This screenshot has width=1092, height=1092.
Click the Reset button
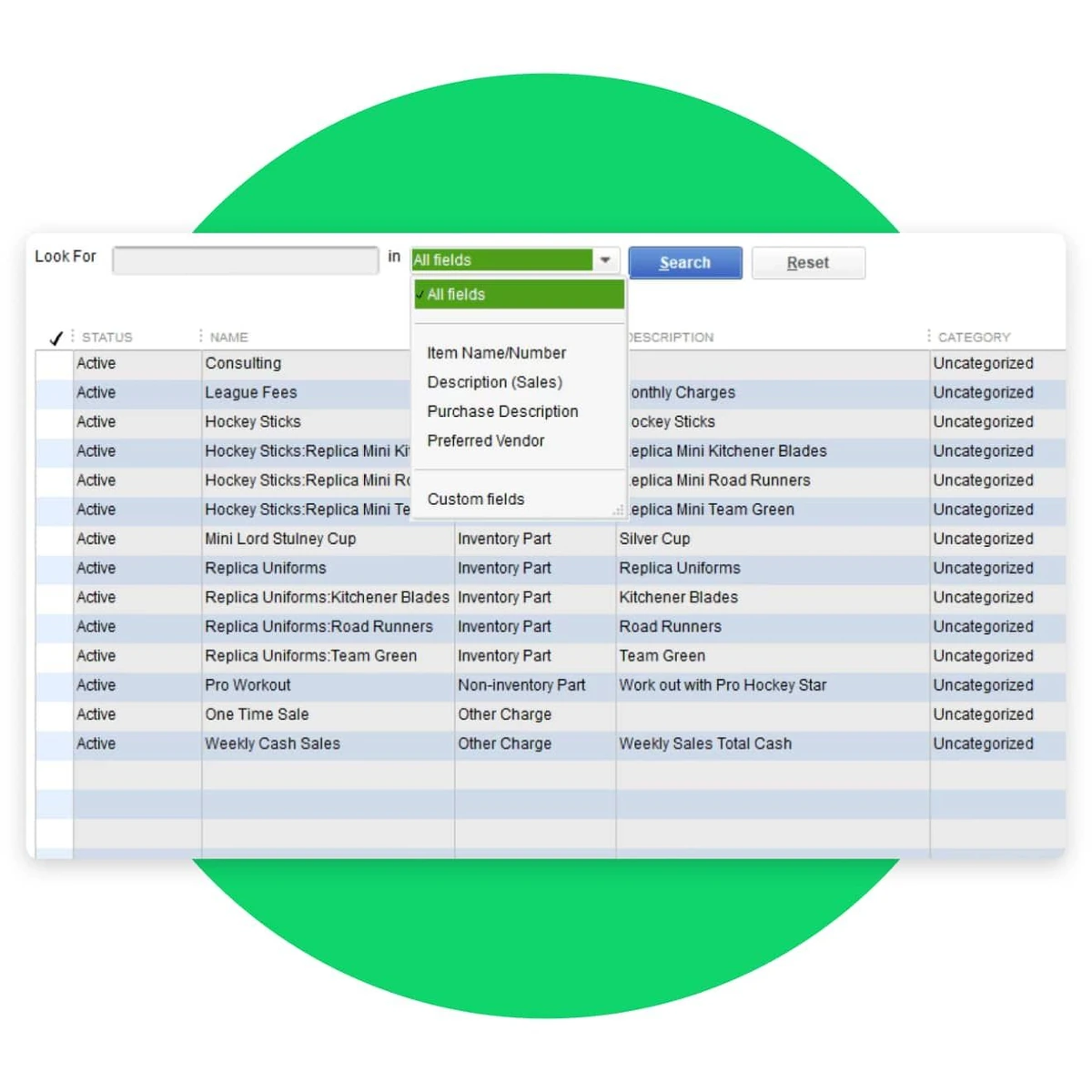pos(808,263)
